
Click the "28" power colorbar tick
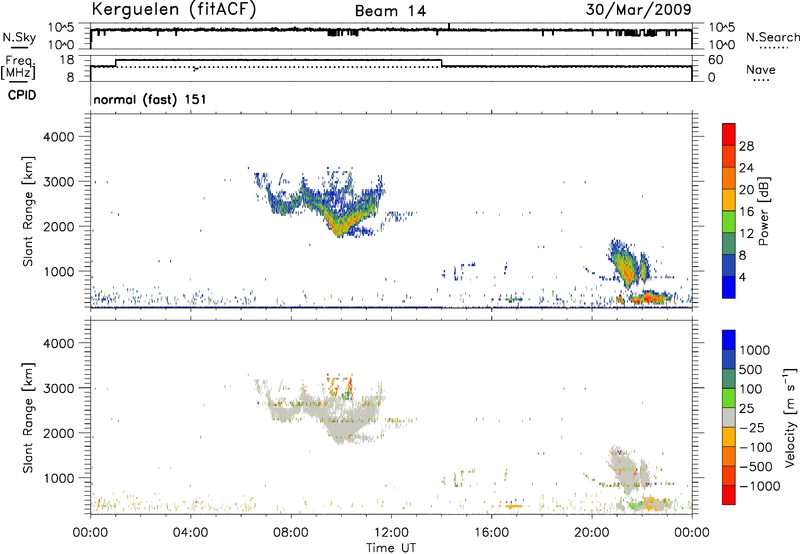click(746, 146)
